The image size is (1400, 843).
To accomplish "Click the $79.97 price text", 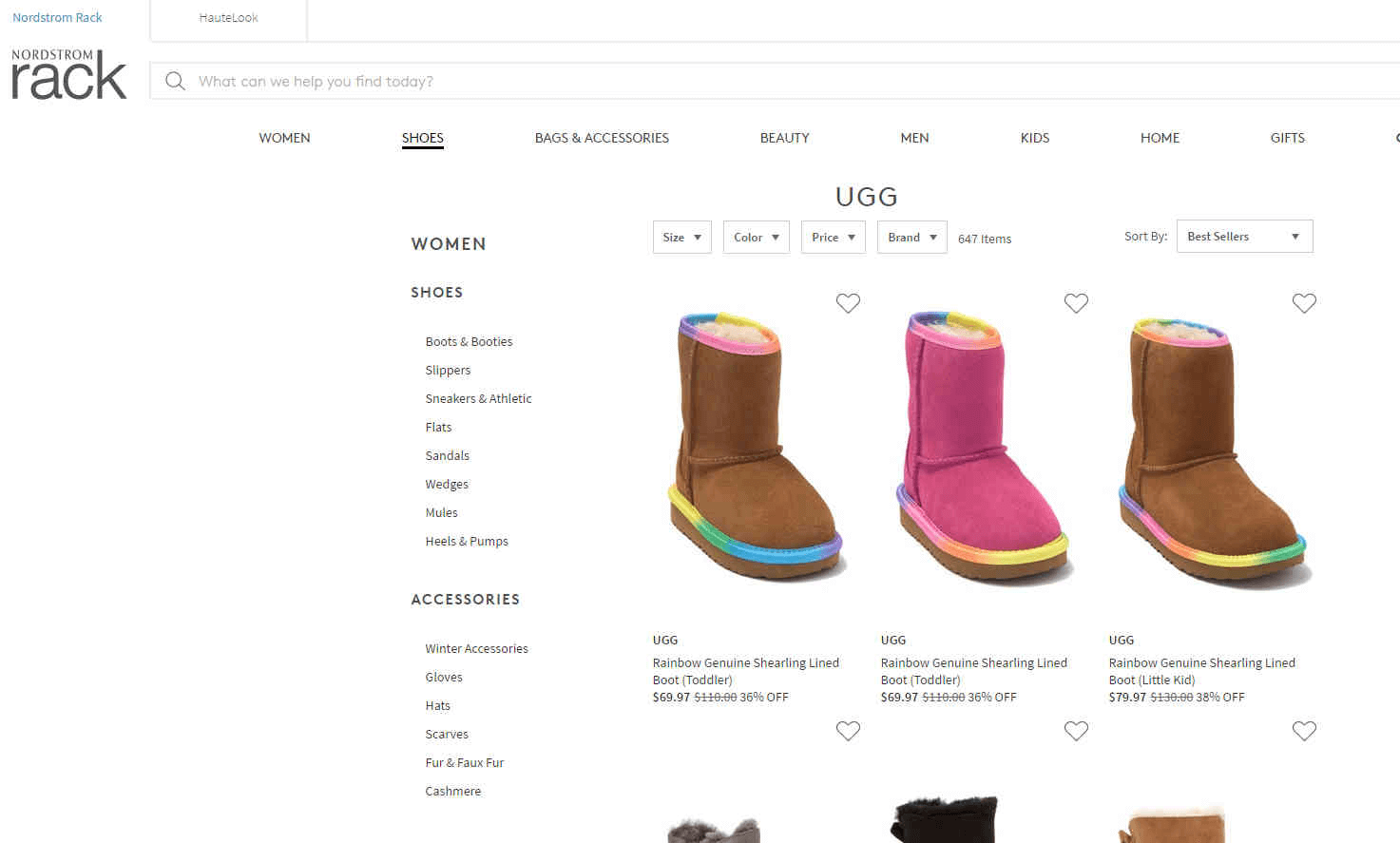I will [x=1127, y=697].
